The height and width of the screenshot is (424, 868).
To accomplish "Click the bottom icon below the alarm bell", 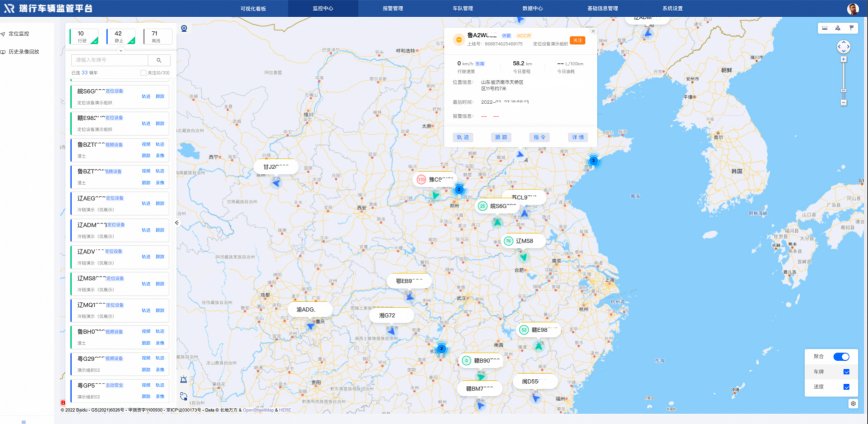I will [x=183, y=396].
